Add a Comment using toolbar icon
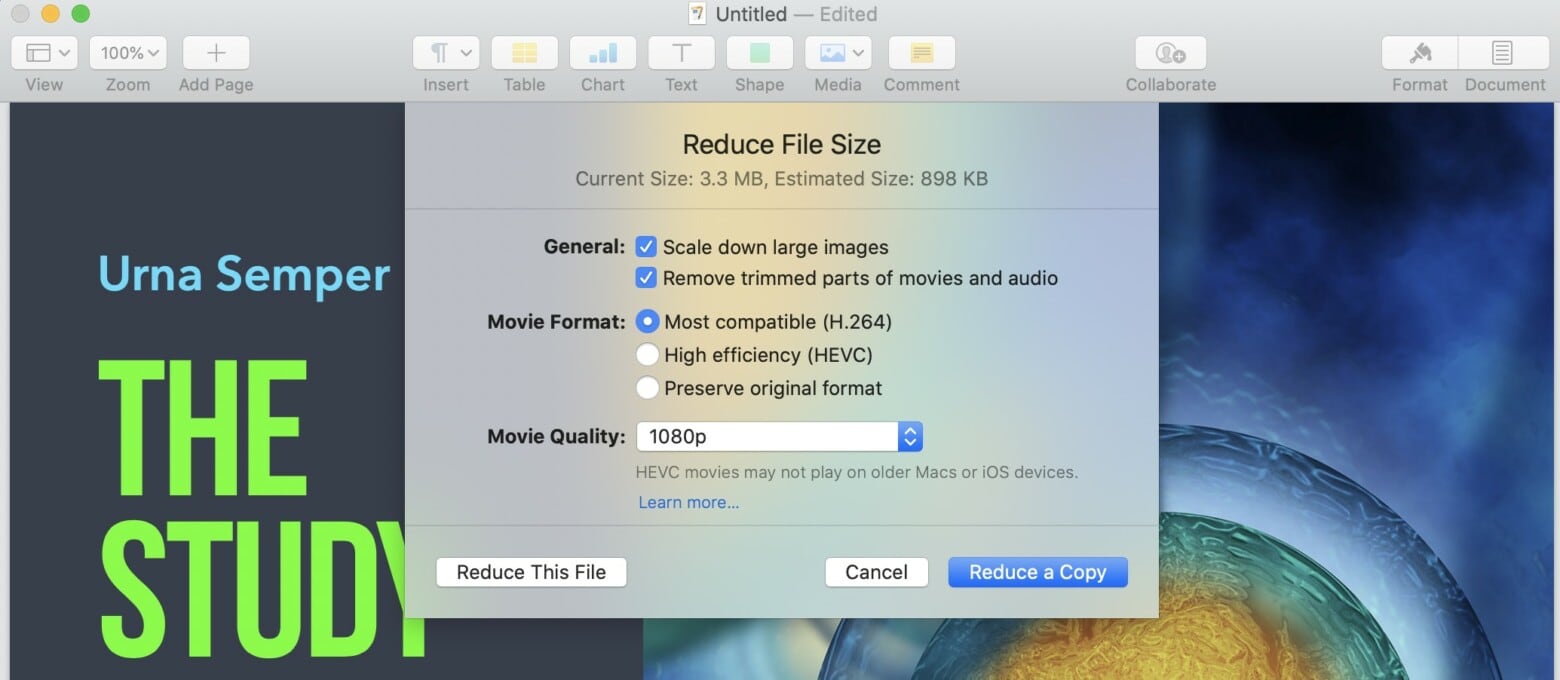The height and width of the screenshot is (680, 1560). coord(921,53)
